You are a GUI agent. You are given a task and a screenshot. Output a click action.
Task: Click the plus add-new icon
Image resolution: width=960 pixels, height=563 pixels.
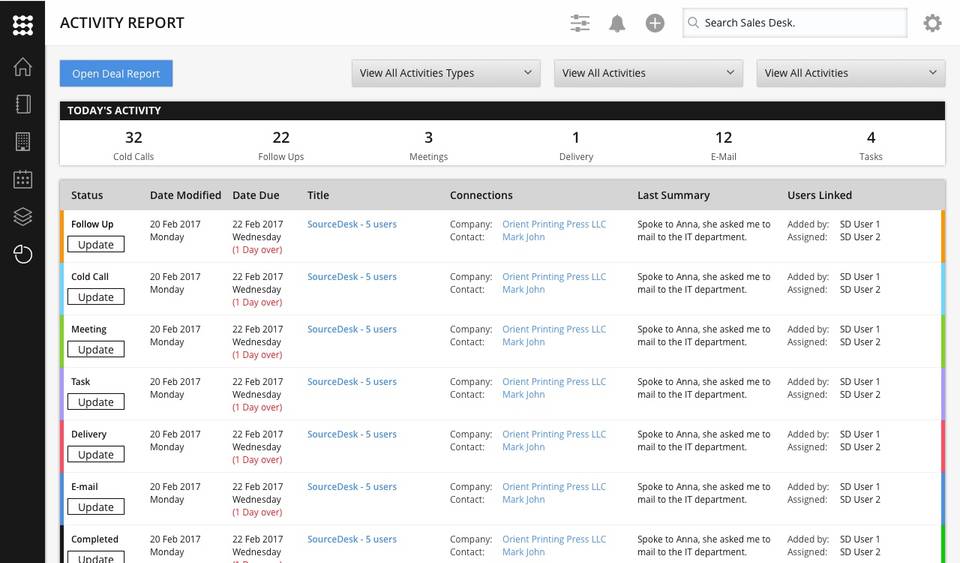[654, 23]
